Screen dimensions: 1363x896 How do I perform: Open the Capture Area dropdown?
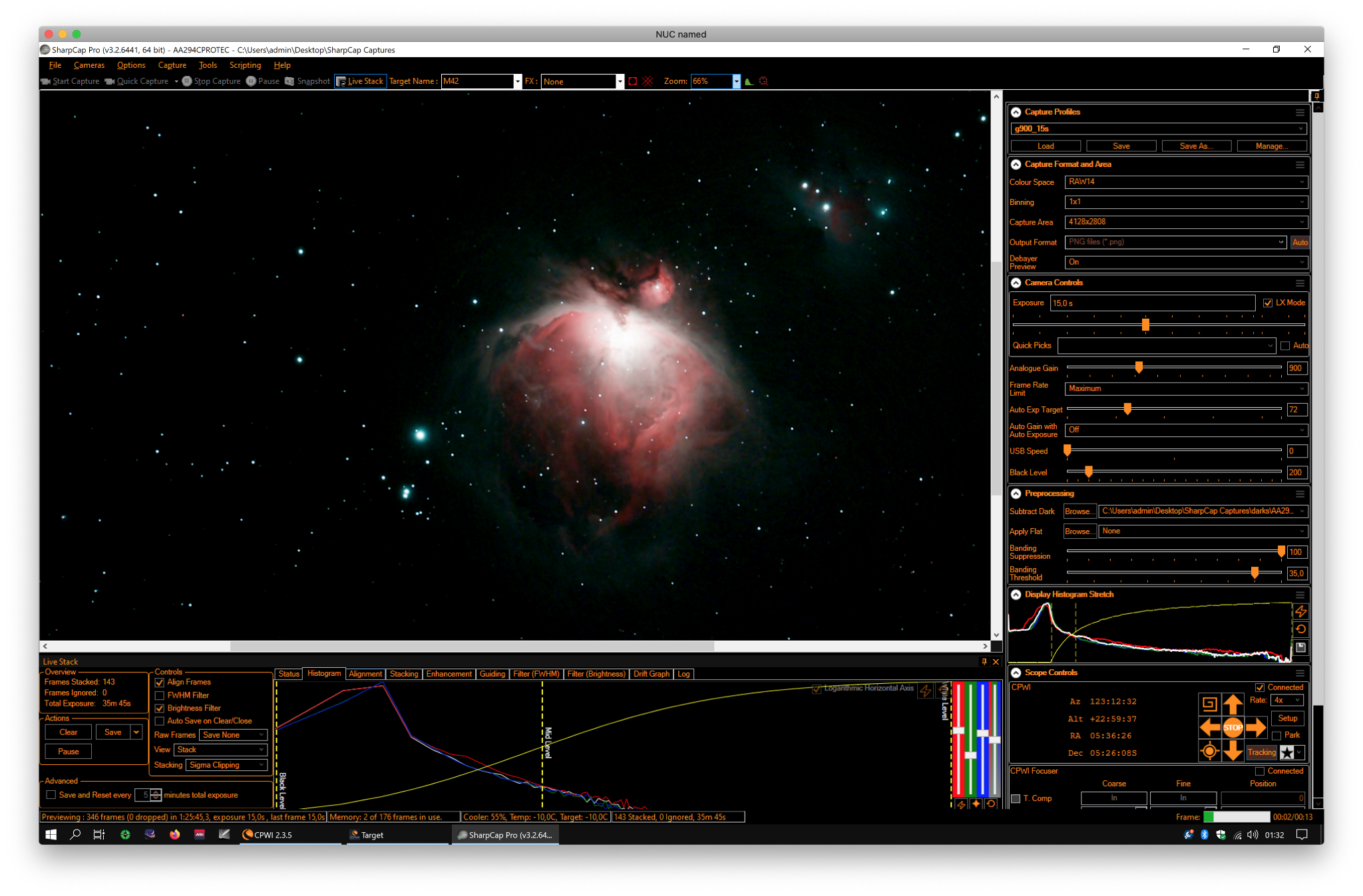coord(1186,222)
